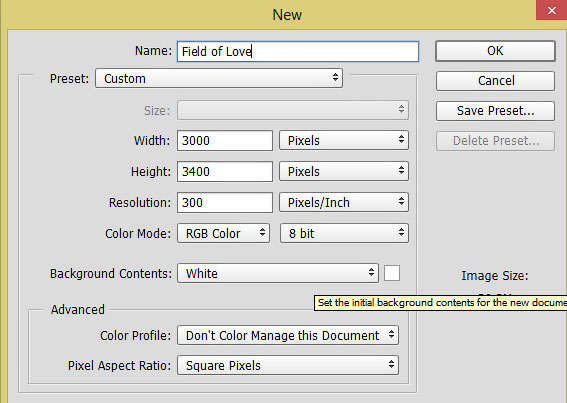
Task: Open the Width units Pixels dropdown
Action: [344, 140]
